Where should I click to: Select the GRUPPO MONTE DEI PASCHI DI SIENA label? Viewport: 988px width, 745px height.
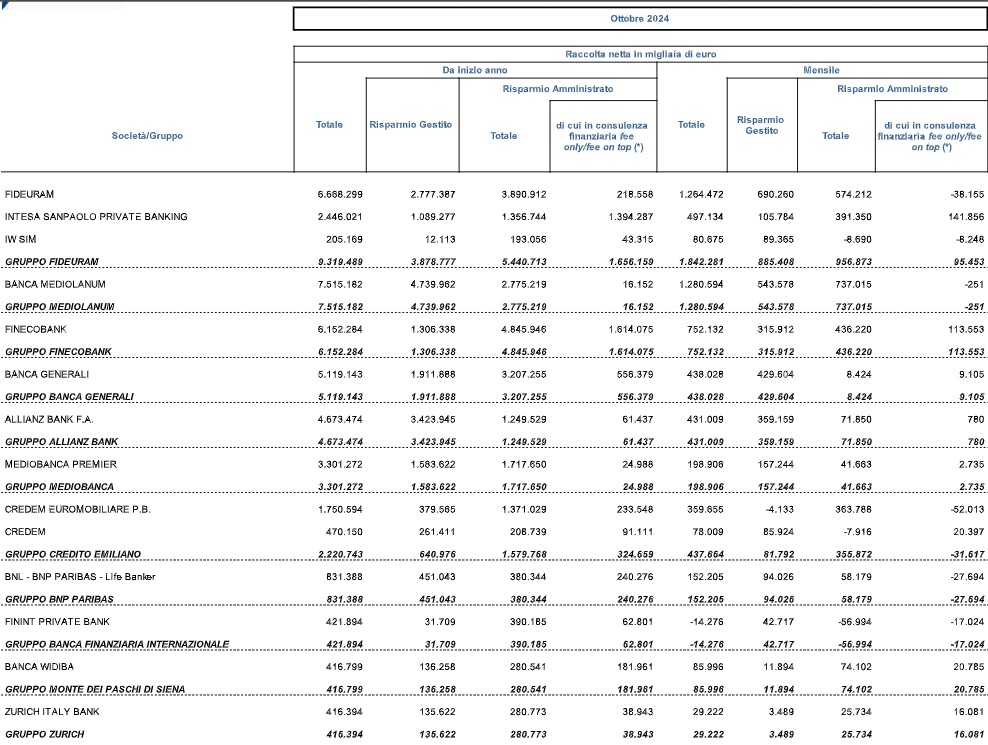pos(95,690)
